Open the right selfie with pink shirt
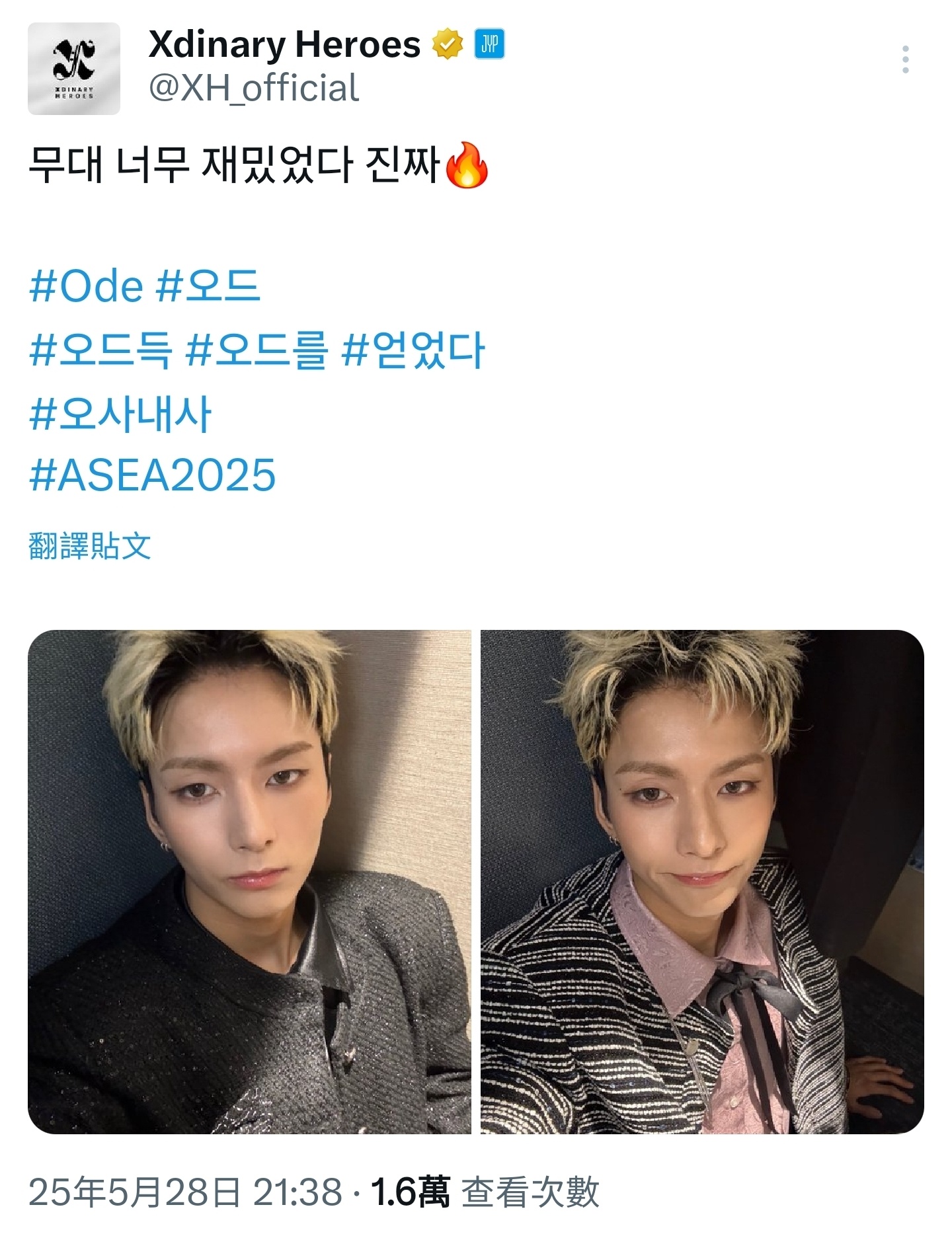 coord(702,882)
